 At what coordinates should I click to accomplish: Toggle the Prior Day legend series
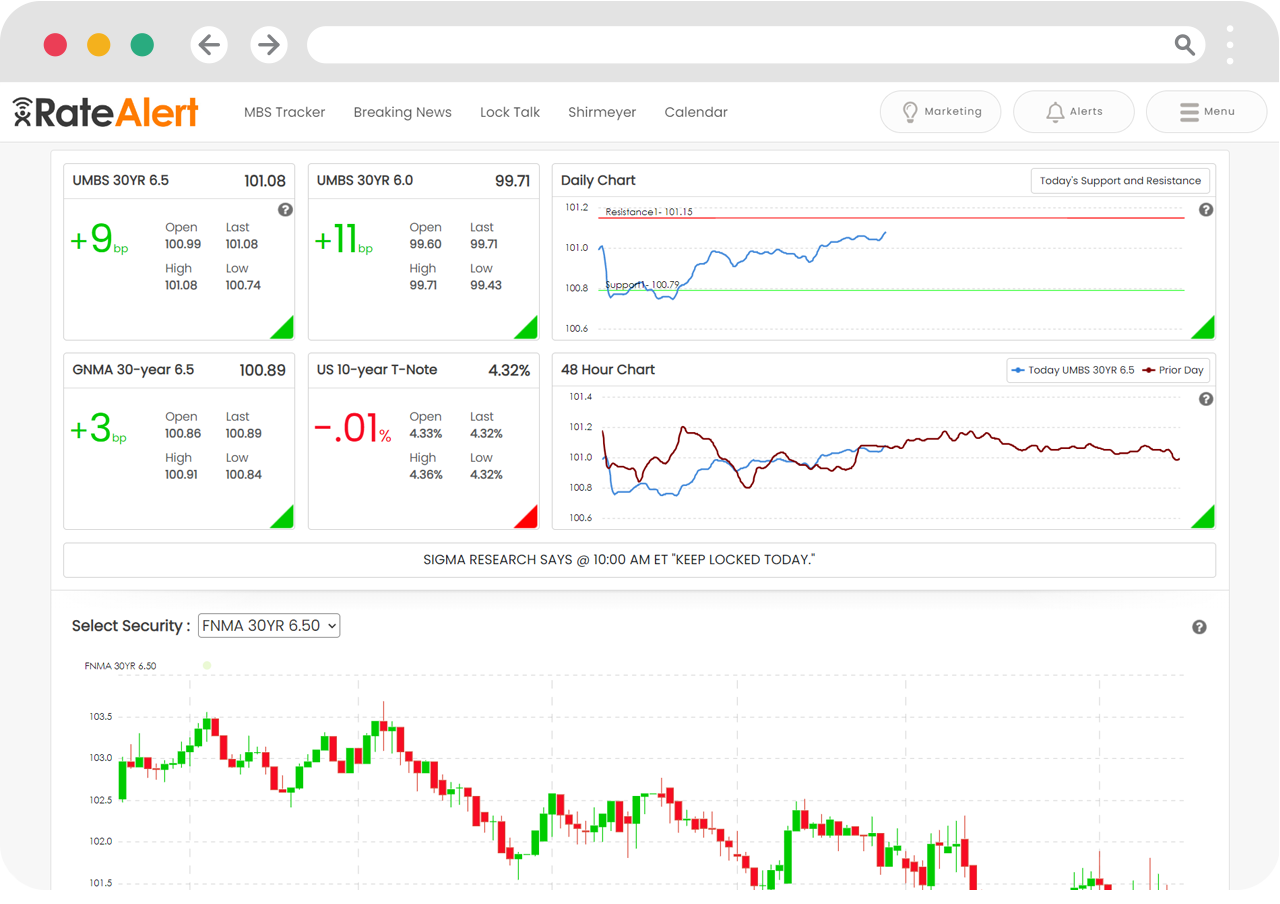pyautogui.click(x=1174, y=370)
